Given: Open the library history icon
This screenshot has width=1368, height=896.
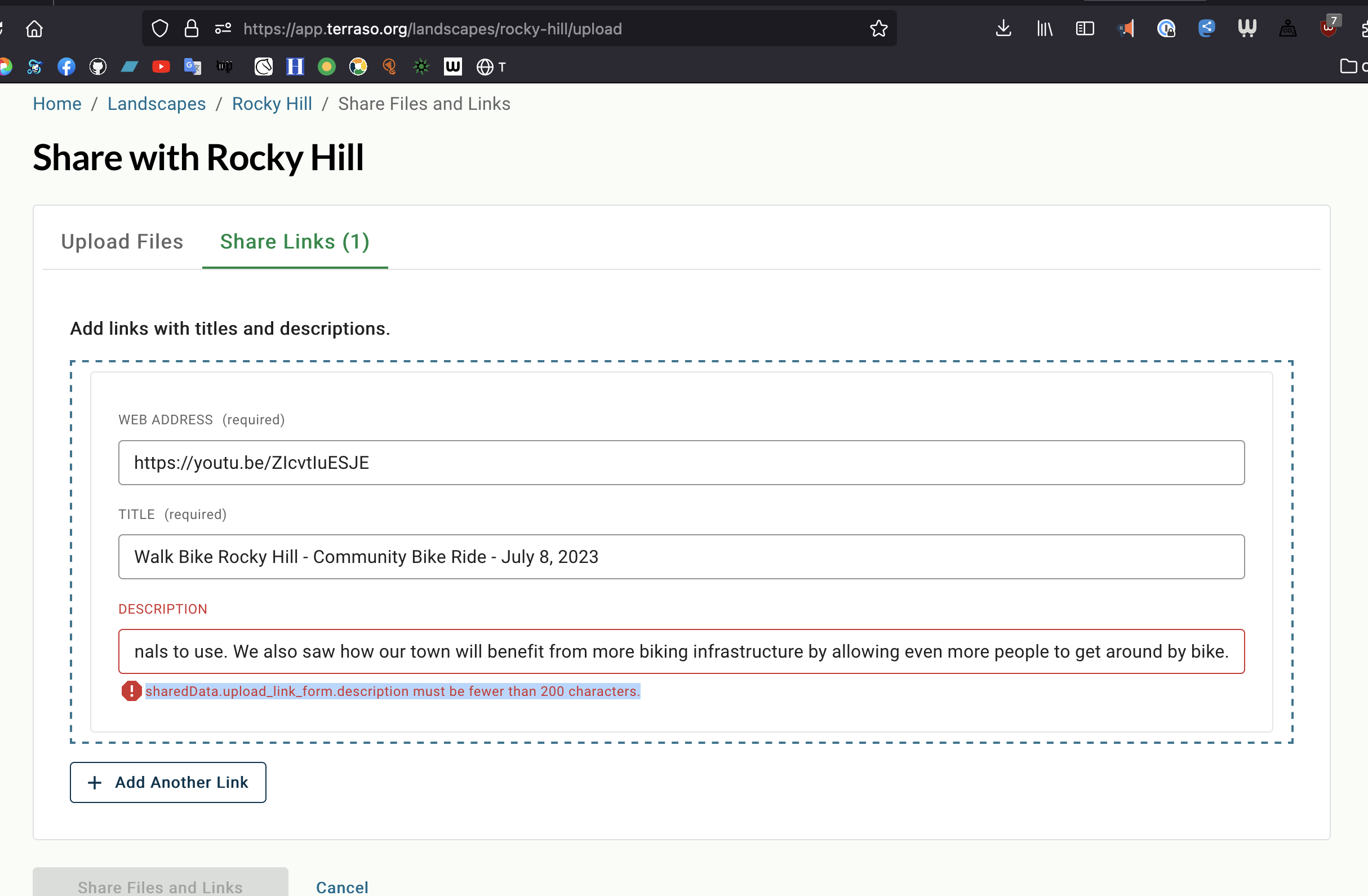Looking at the screenshot, I should (1045, 28).
